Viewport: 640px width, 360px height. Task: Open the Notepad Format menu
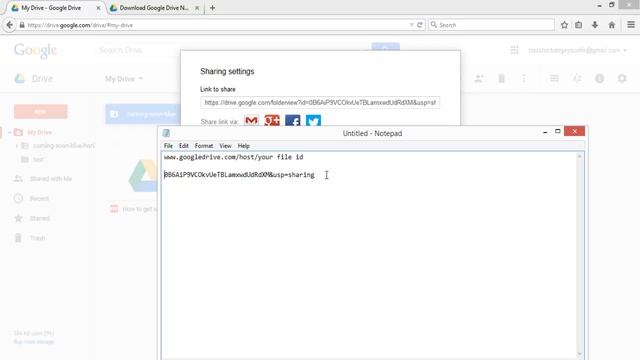click(204, 146)
